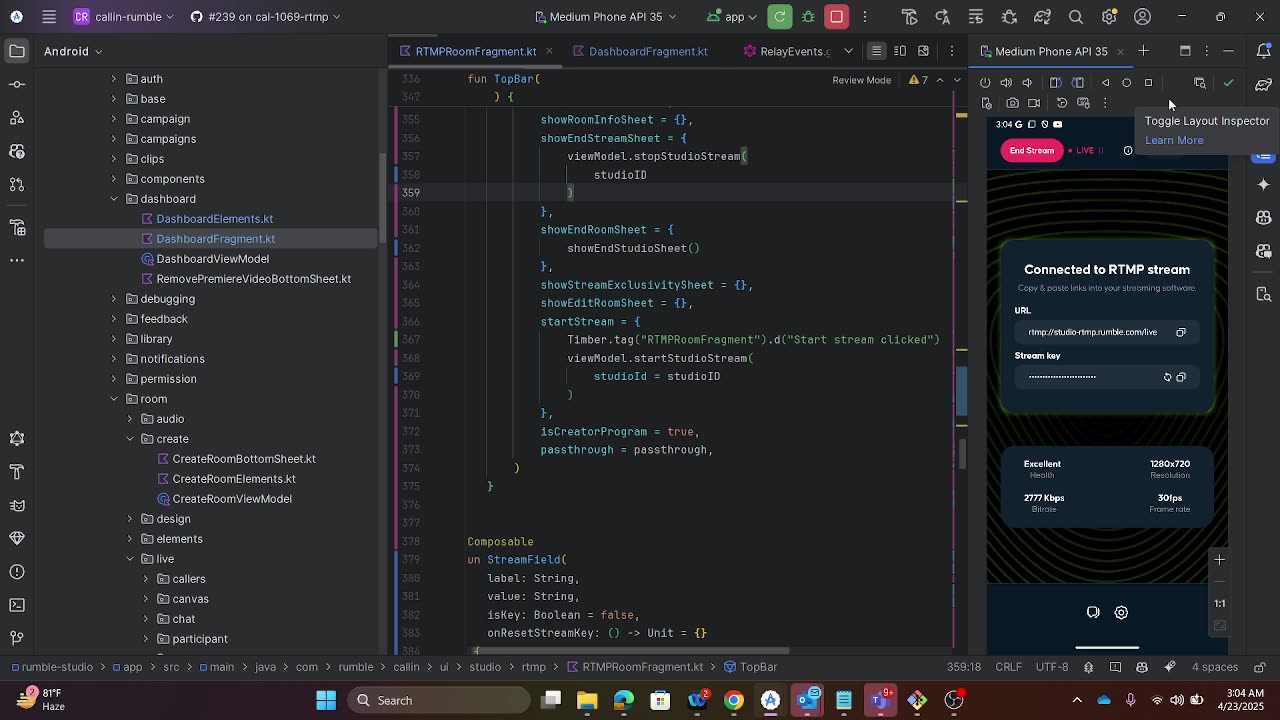The width and height of the screenshot is (1280, 720).
Task: Open the #239 branch dropdown
Action: click(x=264, y=17)
